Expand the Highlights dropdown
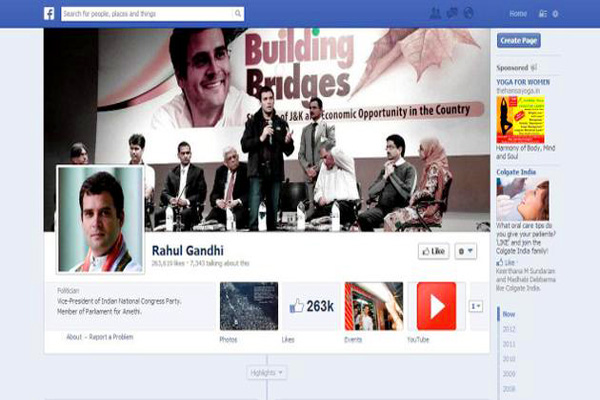 [x=267, y=372]
